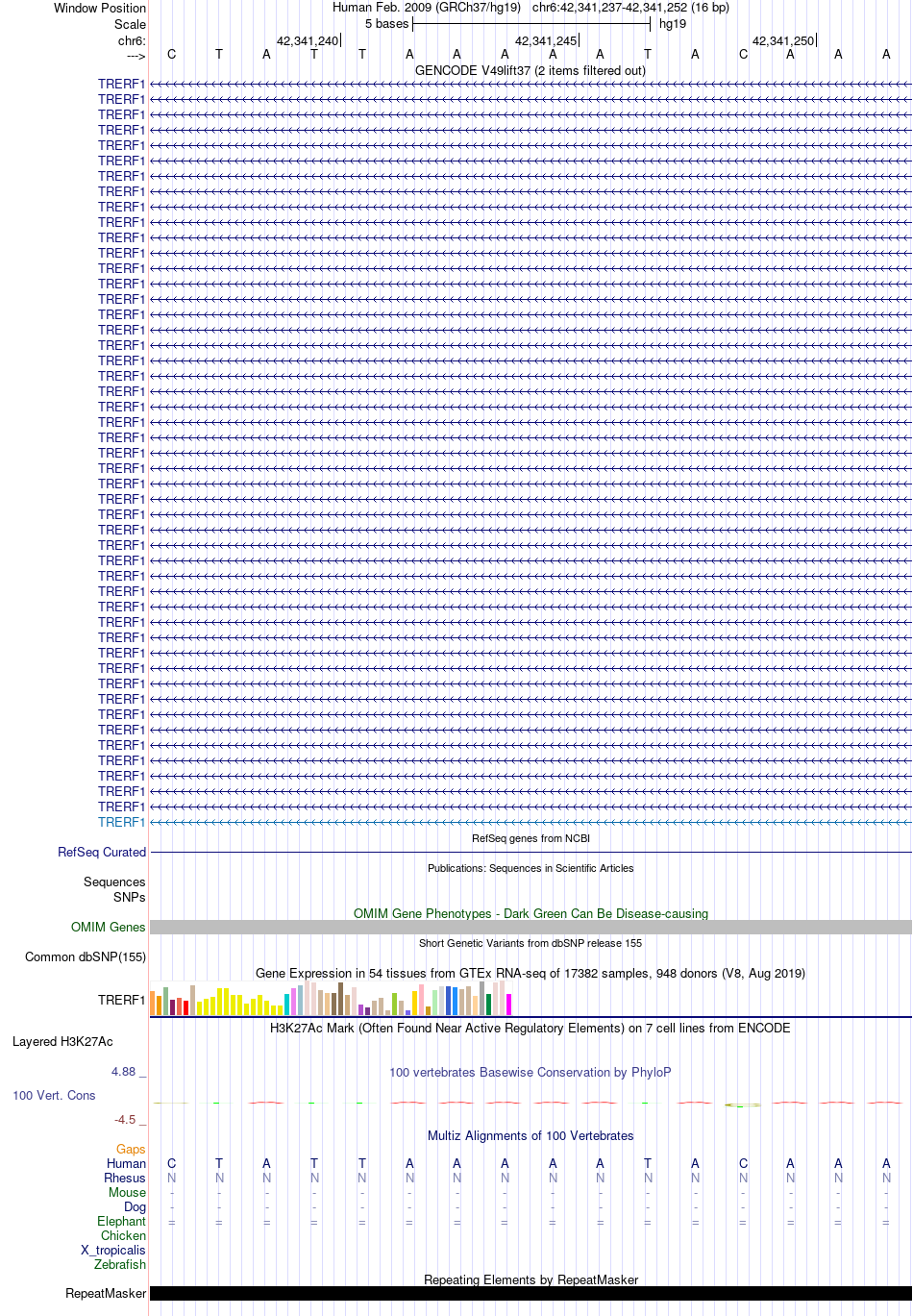Click the Scale track label

click(130, 24)
